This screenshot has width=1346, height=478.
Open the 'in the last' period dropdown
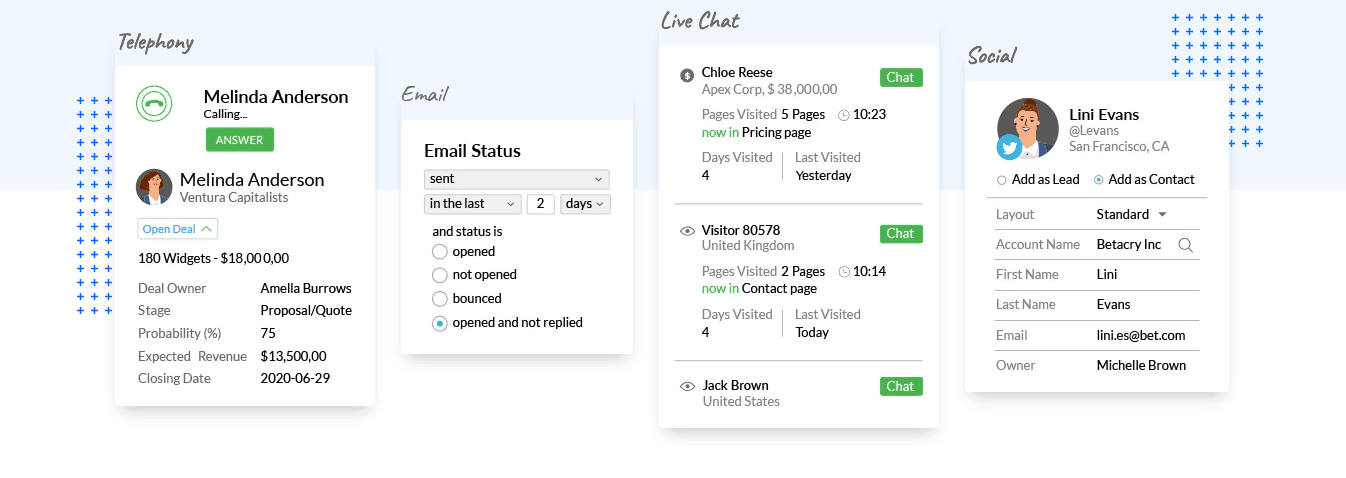click(472, 204)
